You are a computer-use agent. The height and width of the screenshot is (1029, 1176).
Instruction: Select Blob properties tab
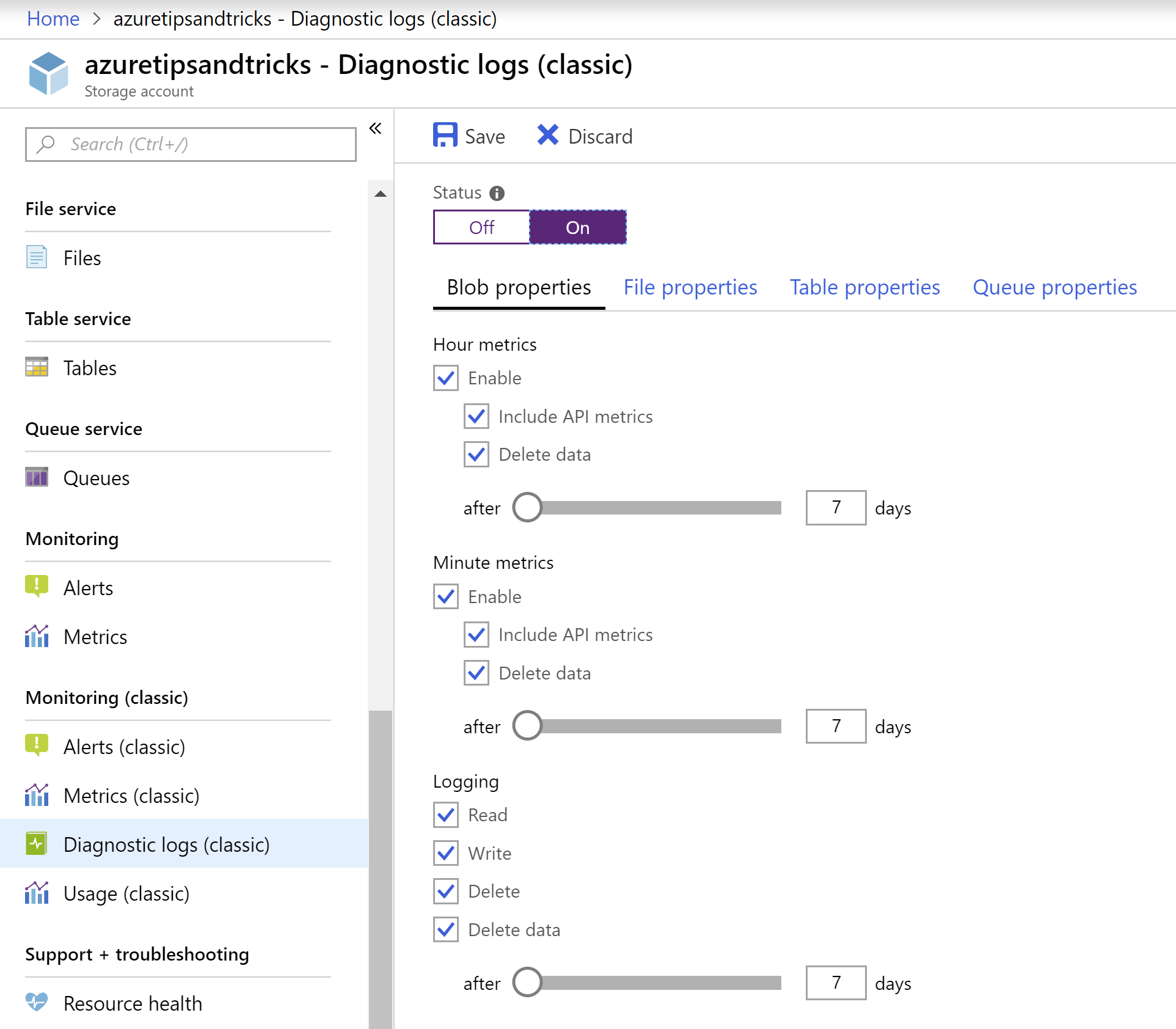pyautogui.click(x=519, y=287)
